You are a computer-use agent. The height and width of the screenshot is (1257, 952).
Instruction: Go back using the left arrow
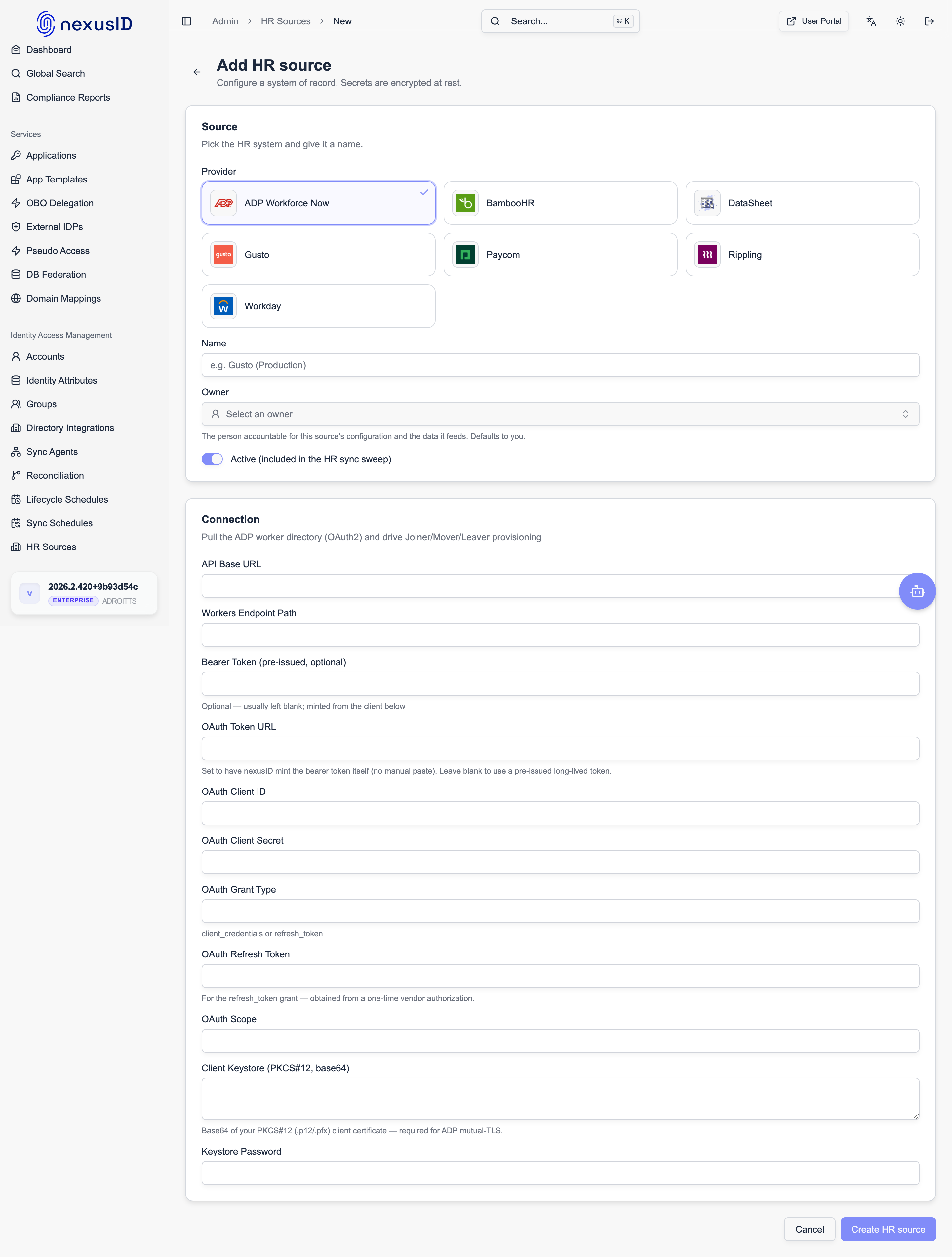tap(197, 72)
